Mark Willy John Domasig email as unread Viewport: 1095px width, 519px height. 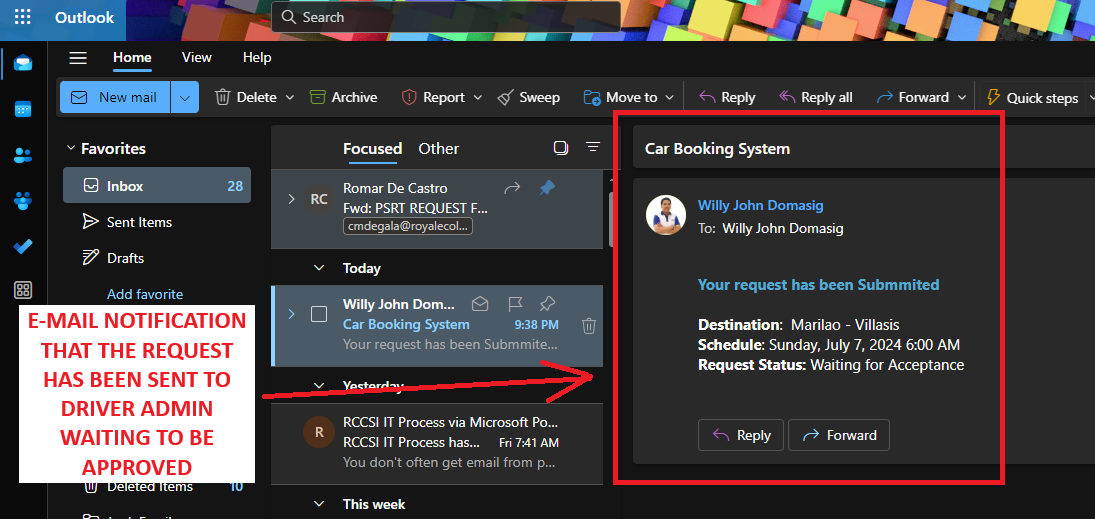pyautogui.click(x=480, y=304)
